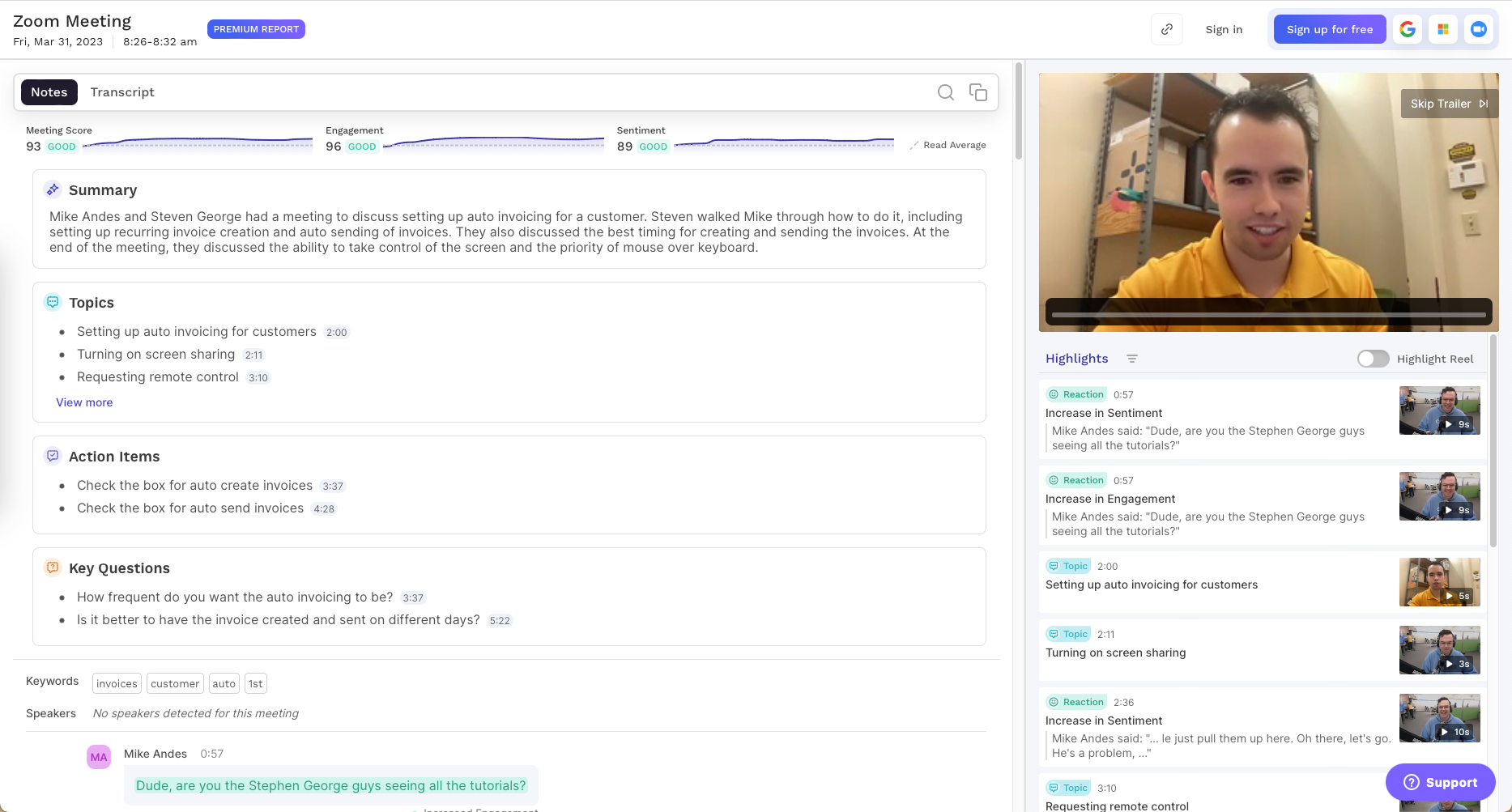
Task: Switch to the Transcript tab
Action: click(122, 92)
